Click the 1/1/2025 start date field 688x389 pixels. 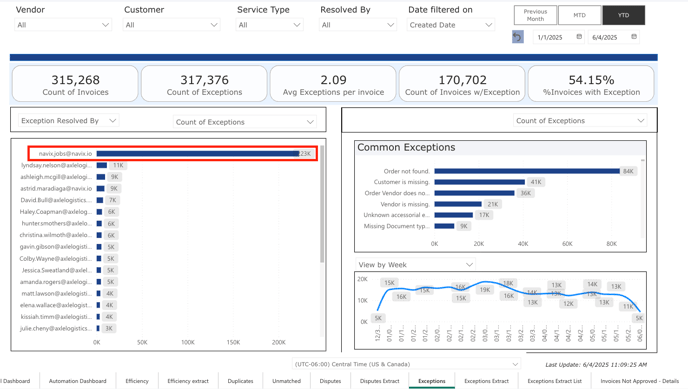click(550, 37)
